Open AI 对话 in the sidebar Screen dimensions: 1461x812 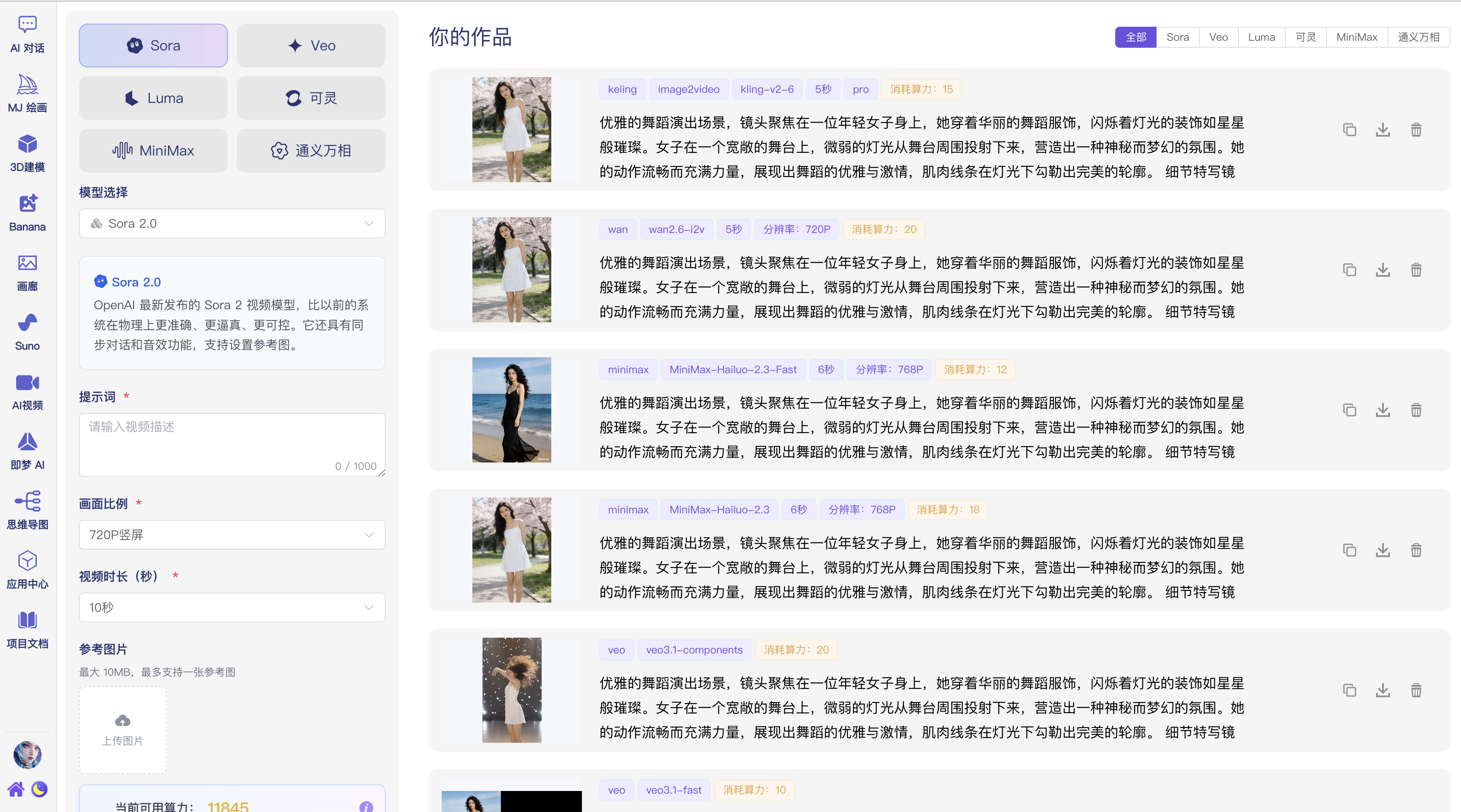coord(27,34)
